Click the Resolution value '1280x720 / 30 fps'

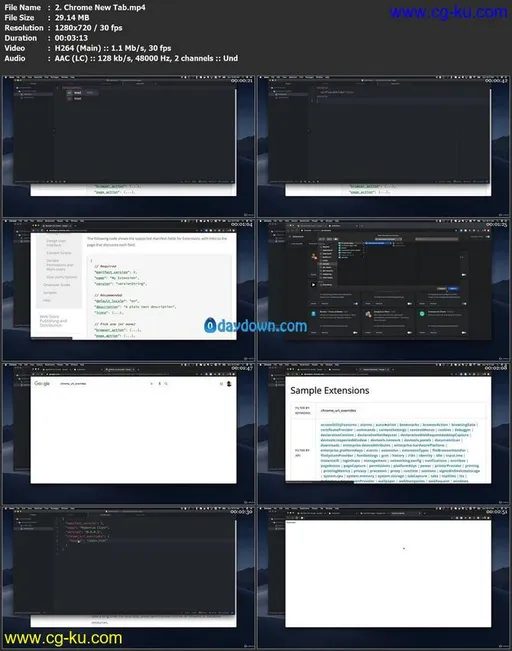(x=88, y=28)
